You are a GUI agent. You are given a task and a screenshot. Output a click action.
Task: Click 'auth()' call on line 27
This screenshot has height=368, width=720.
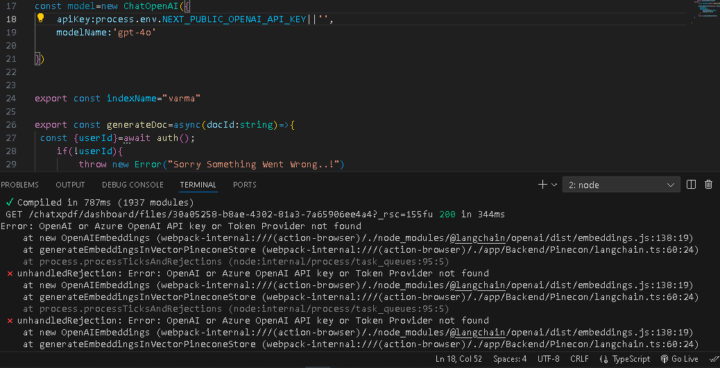click(173, 138)
